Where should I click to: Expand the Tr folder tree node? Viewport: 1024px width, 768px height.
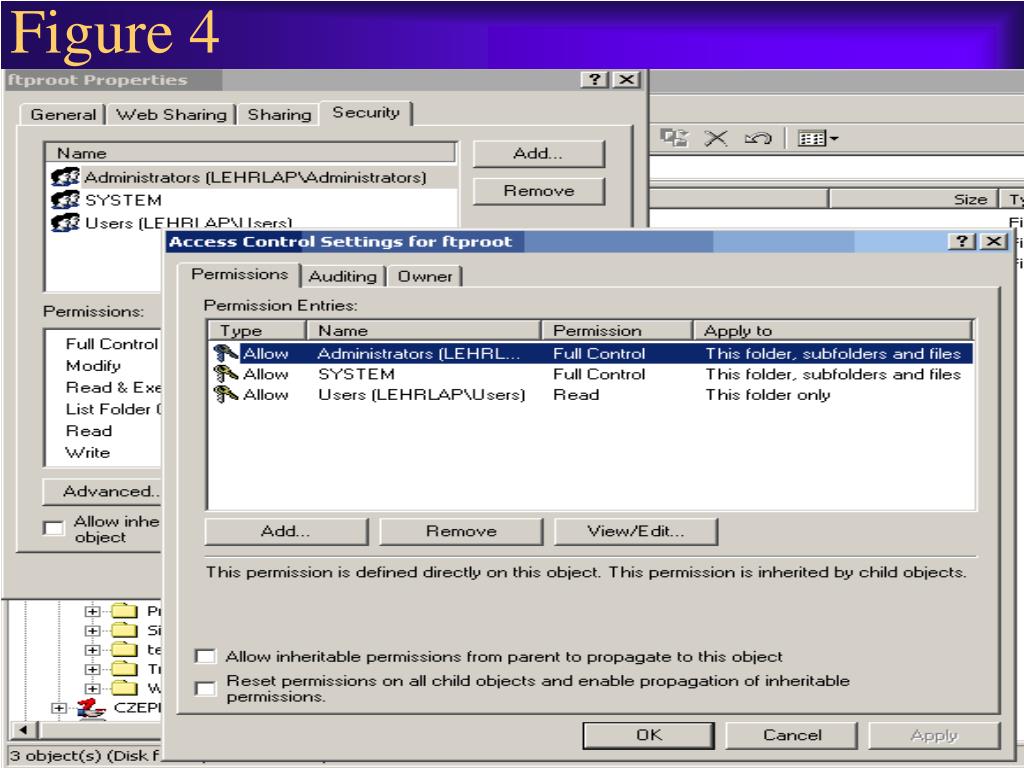point(92,669)
